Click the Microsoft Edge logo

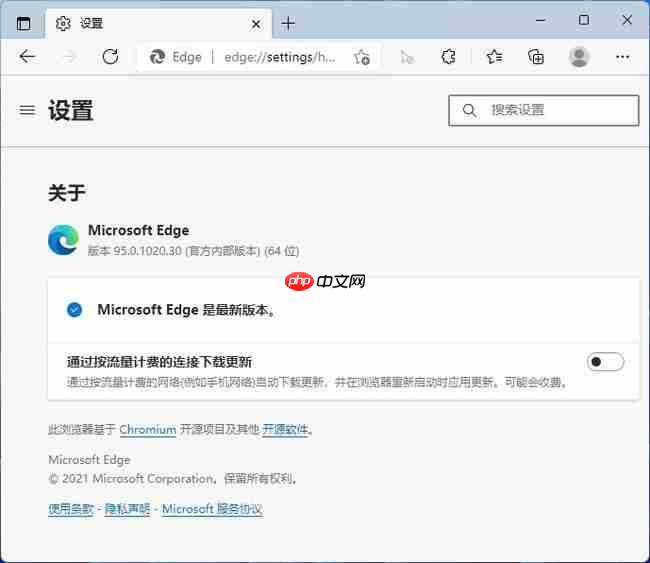(63, 240)
